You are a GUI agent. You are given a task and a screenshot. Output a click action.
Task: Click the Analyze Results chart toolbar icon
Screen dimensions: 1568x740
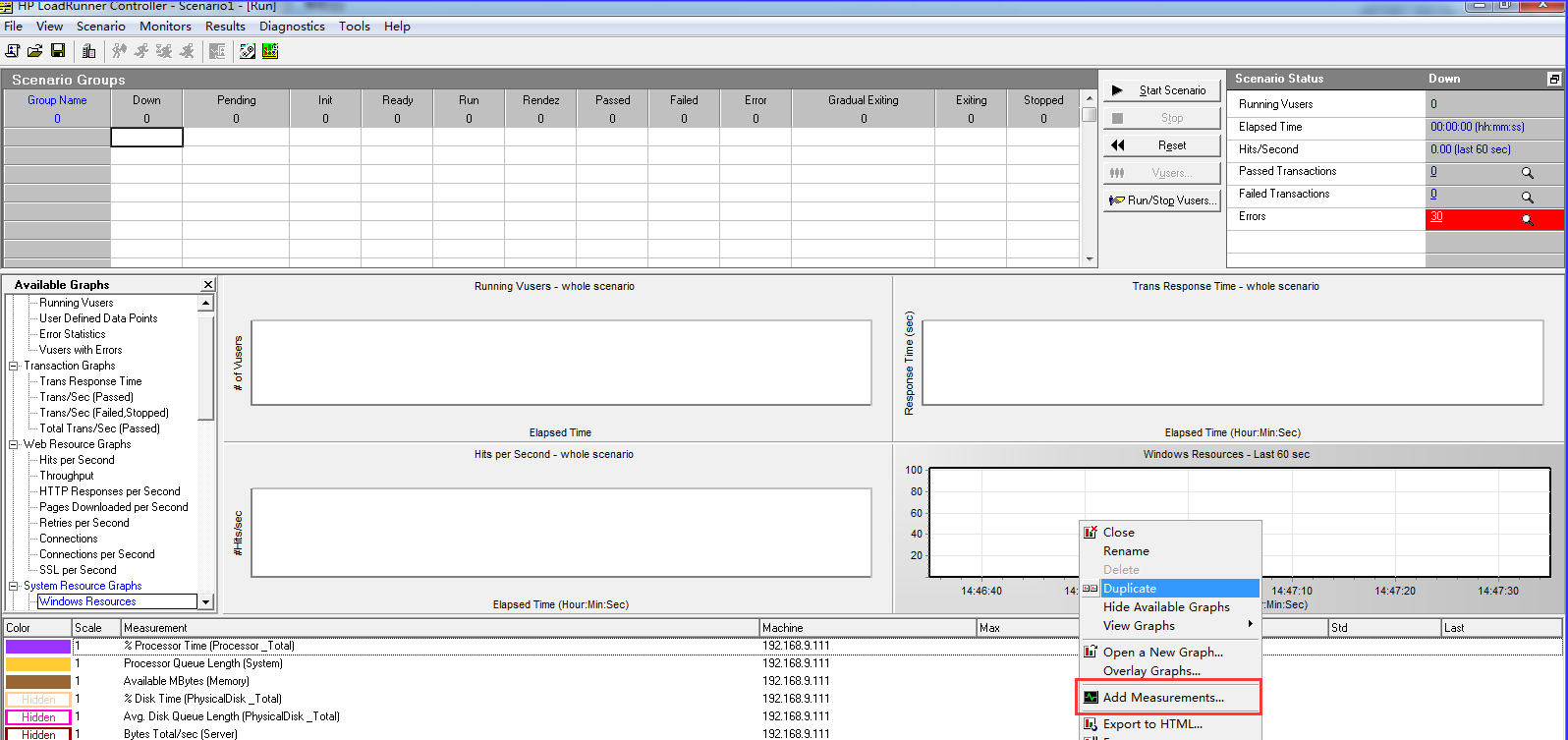point(270,51)
